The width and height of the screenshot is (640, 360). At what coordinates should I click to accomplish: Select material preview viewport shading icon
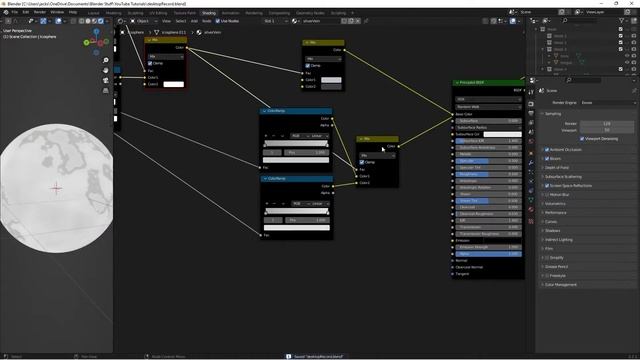[94, 21]
